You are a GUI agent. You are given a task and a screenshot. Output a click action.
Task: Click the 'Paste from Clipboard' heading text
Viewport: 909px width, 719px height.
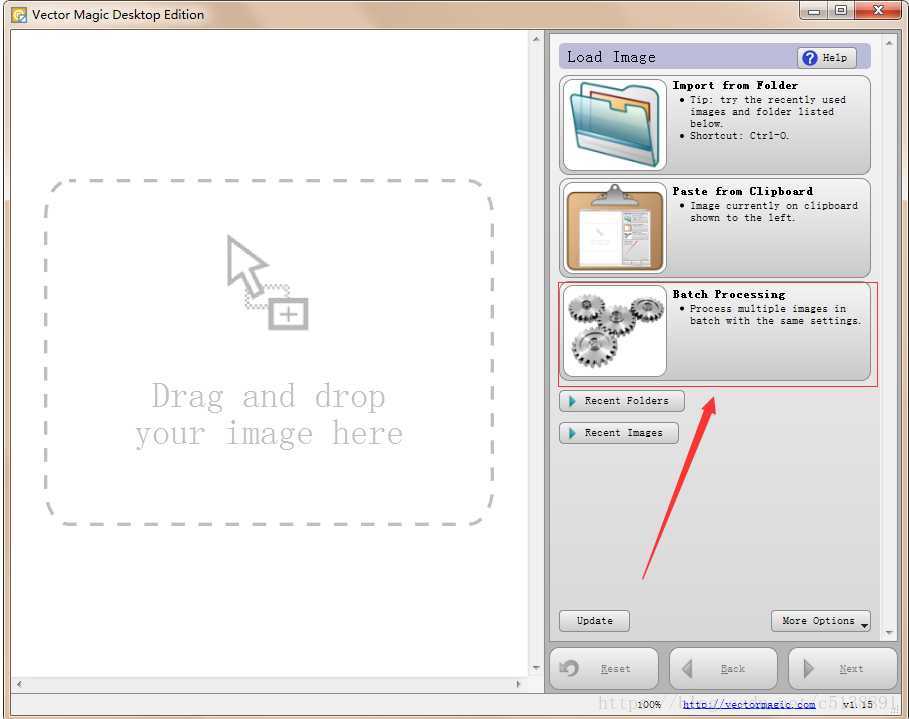point(742,191)
